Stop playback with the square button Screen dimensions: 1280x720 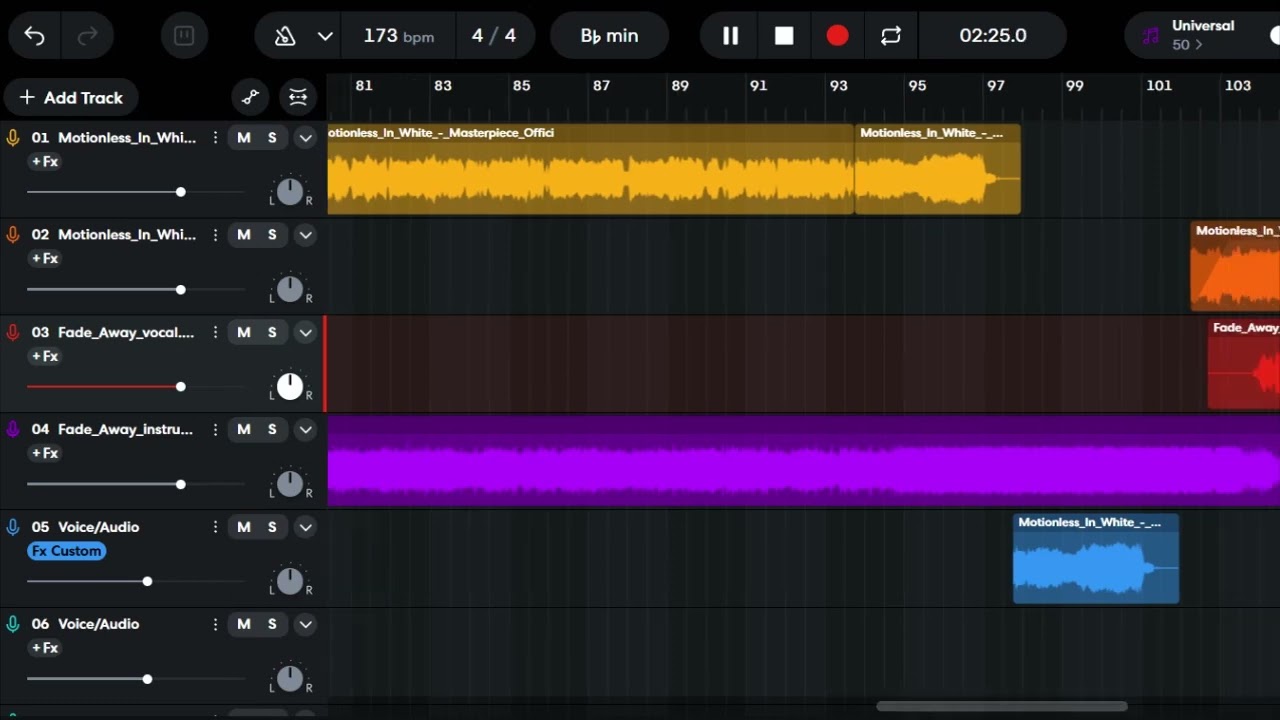click(784, 36)
